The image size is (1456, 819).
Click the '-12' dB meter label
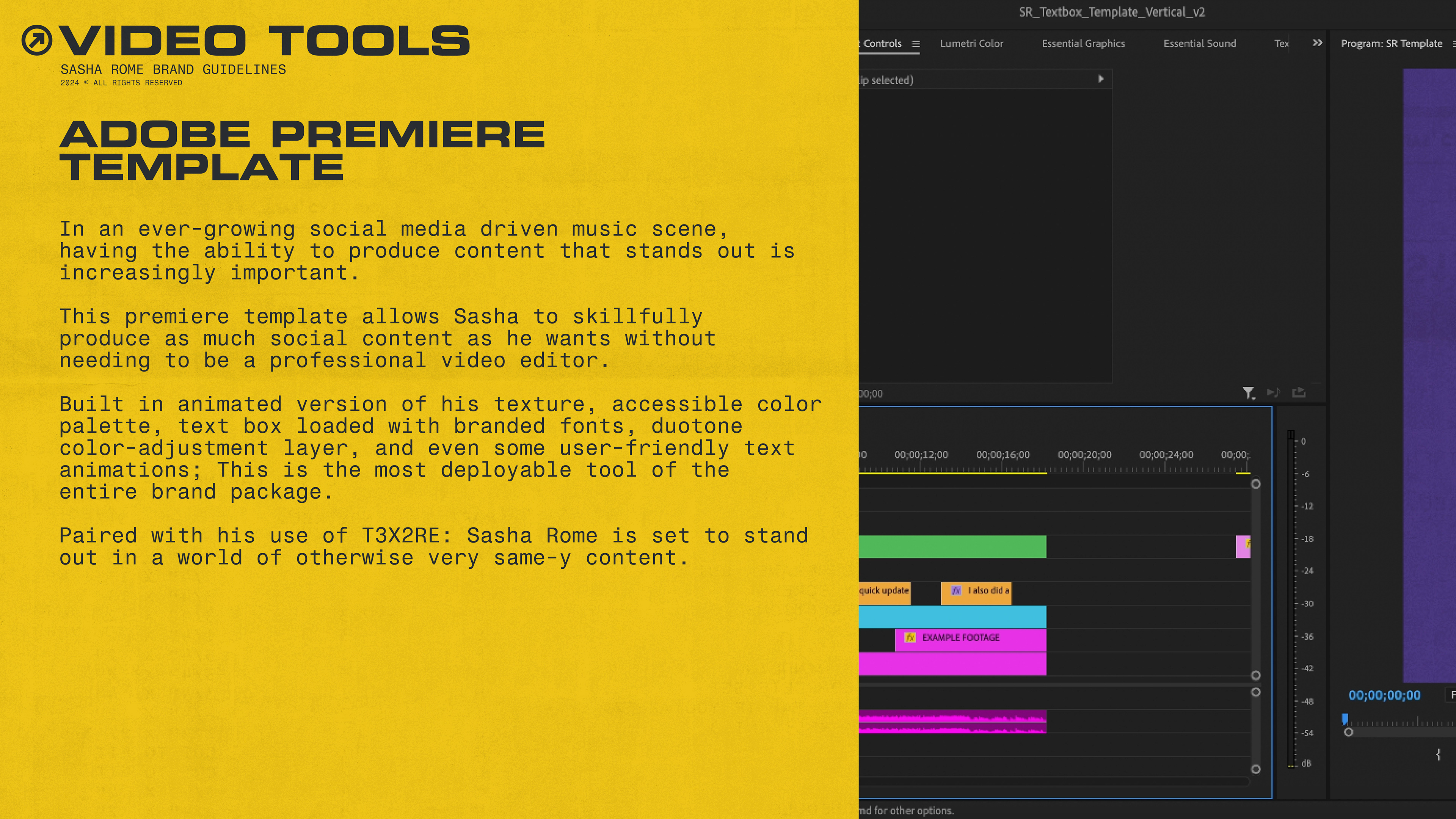(1307, 507)
